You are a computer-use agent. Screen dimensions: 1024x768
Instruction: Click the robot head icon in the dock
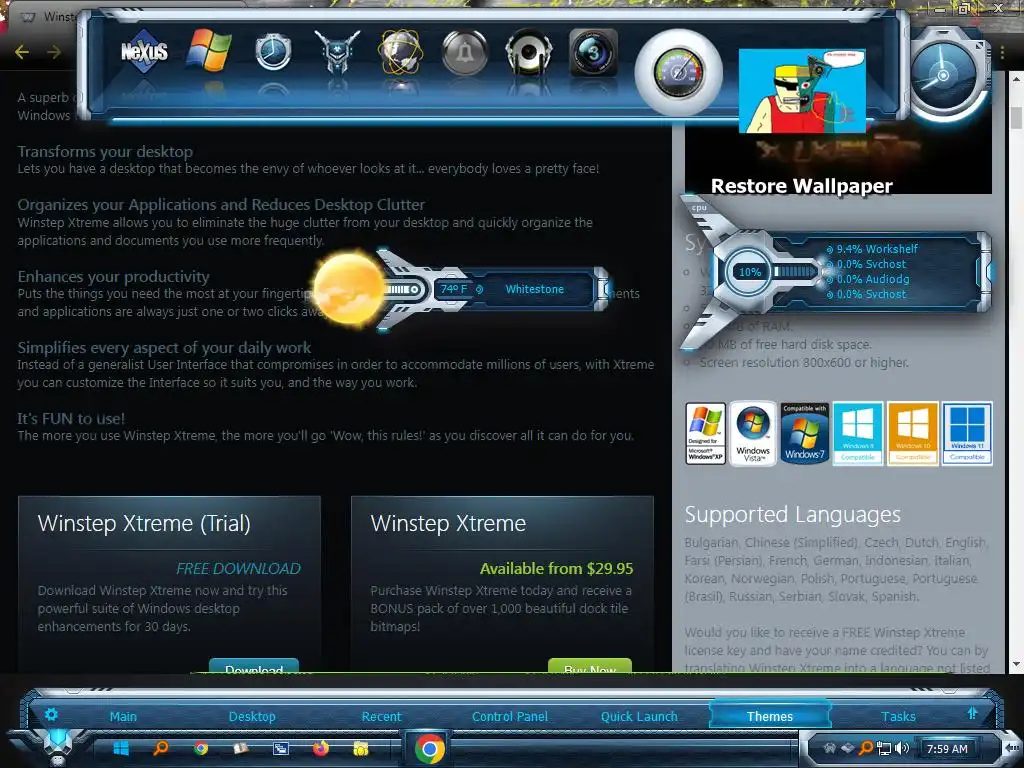click(x=337, y=51)
